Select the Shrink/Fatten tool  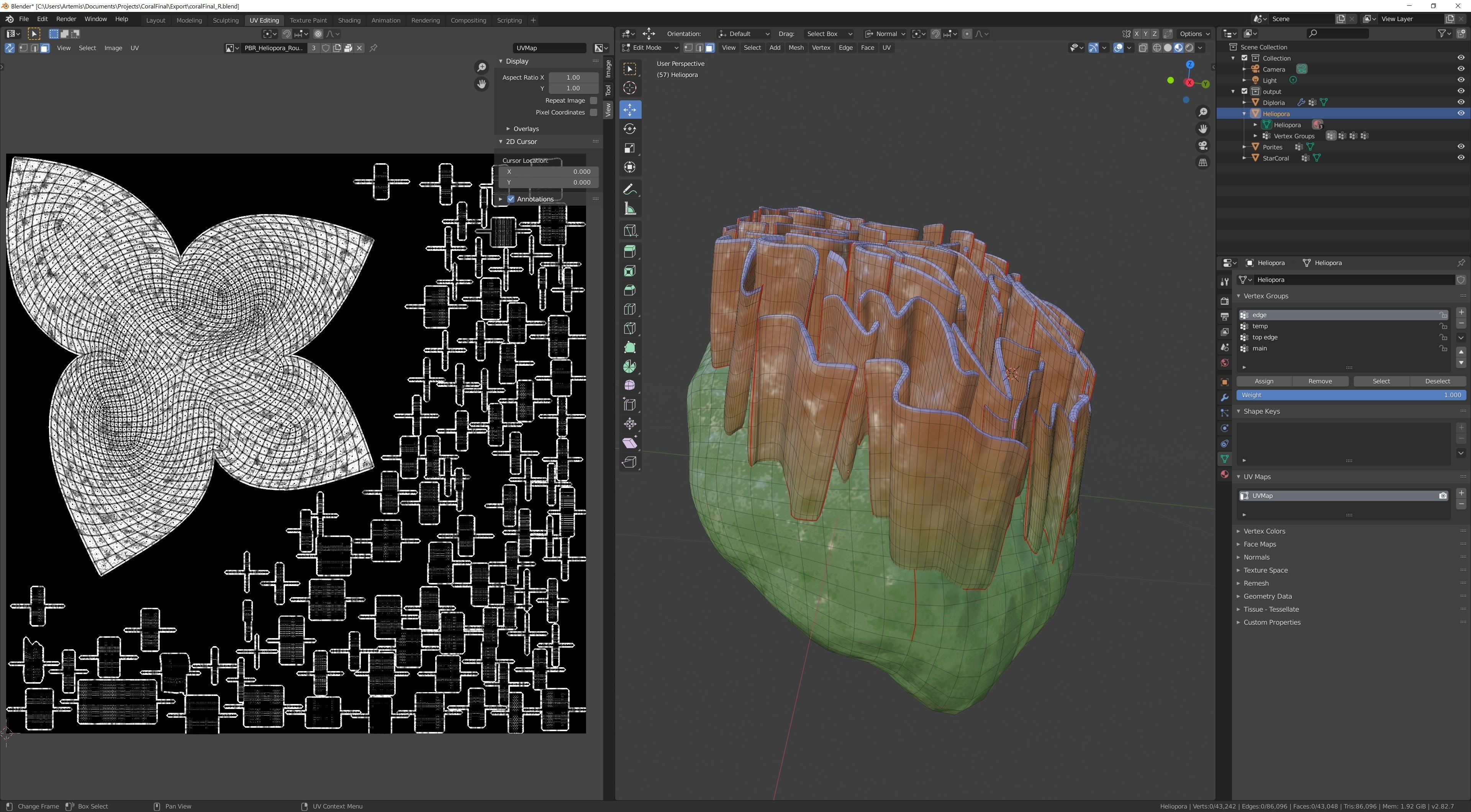[x=630, y=424]
